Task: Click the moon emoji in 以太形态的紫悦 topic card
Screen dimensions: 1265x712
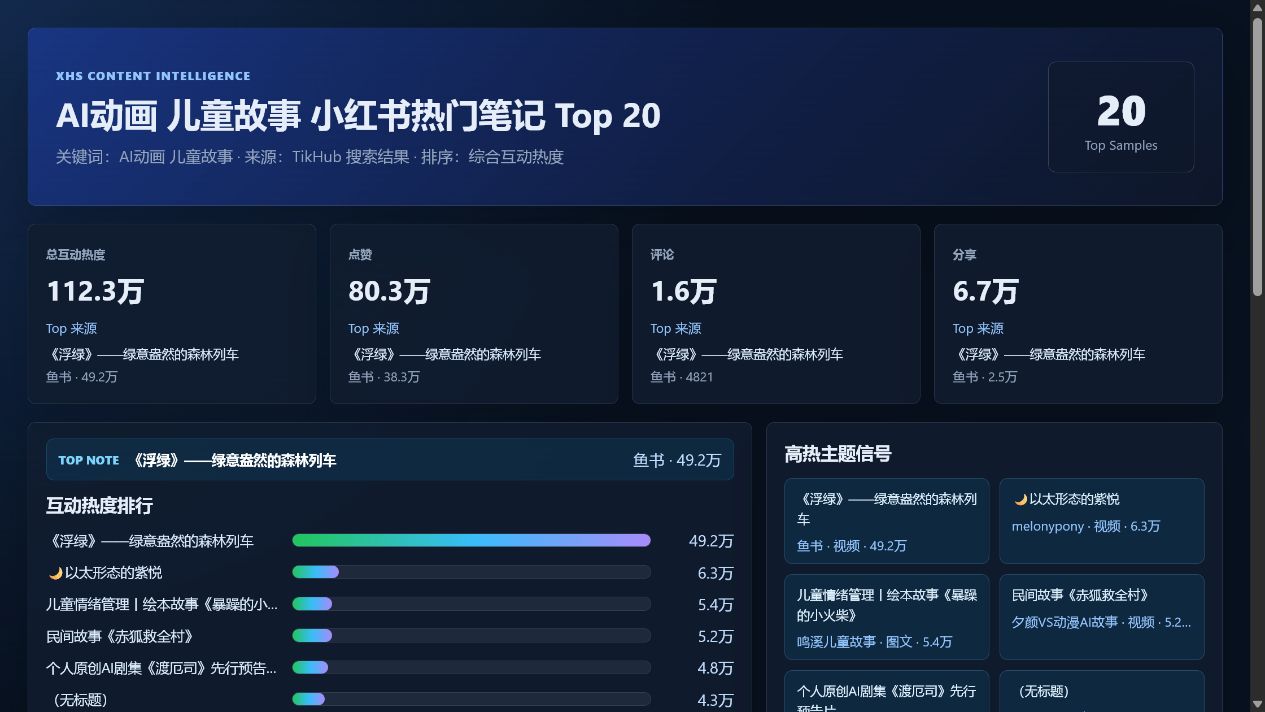Action: point(1021,499)
